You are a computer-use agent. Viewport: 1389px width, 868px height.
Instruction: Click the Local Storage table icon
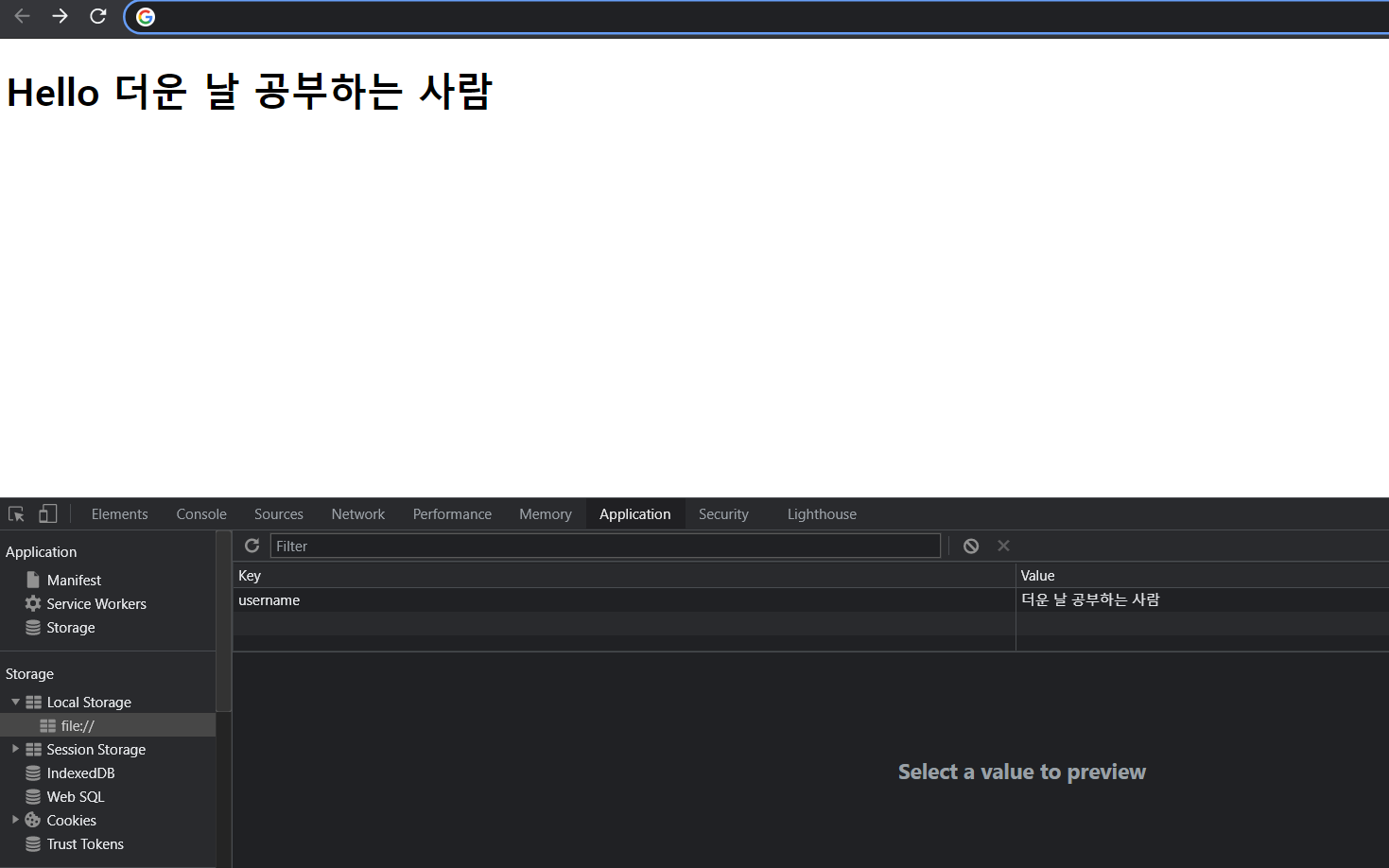33,702
